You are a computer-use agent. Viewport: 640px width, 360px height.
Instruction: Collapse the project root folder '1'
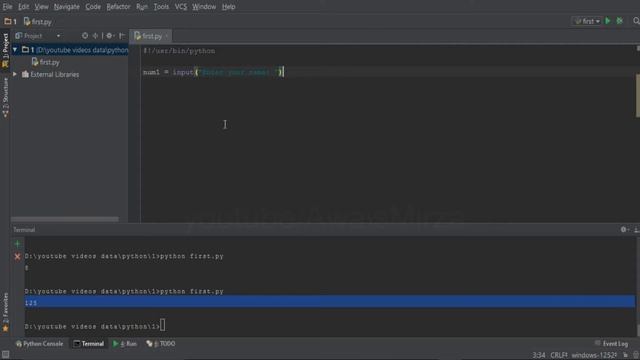pyautogui.click(x=15, y=50)
